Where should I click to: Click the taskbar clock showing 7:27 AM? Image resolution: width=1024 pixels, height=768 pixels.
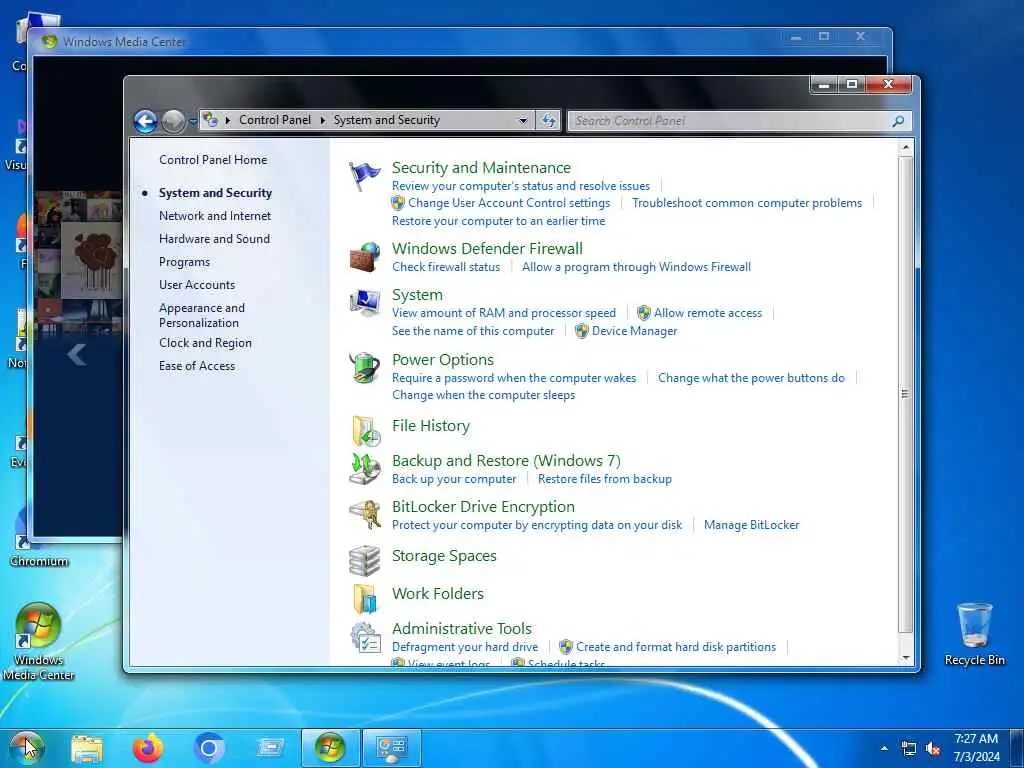[x=976, y=748]
